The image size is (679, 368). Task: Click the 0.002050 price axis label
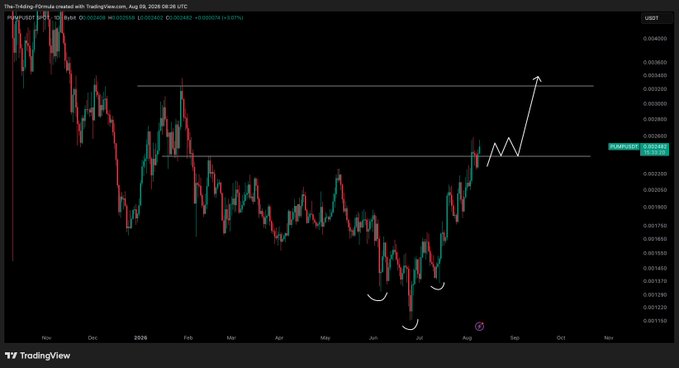pos(655,190)
